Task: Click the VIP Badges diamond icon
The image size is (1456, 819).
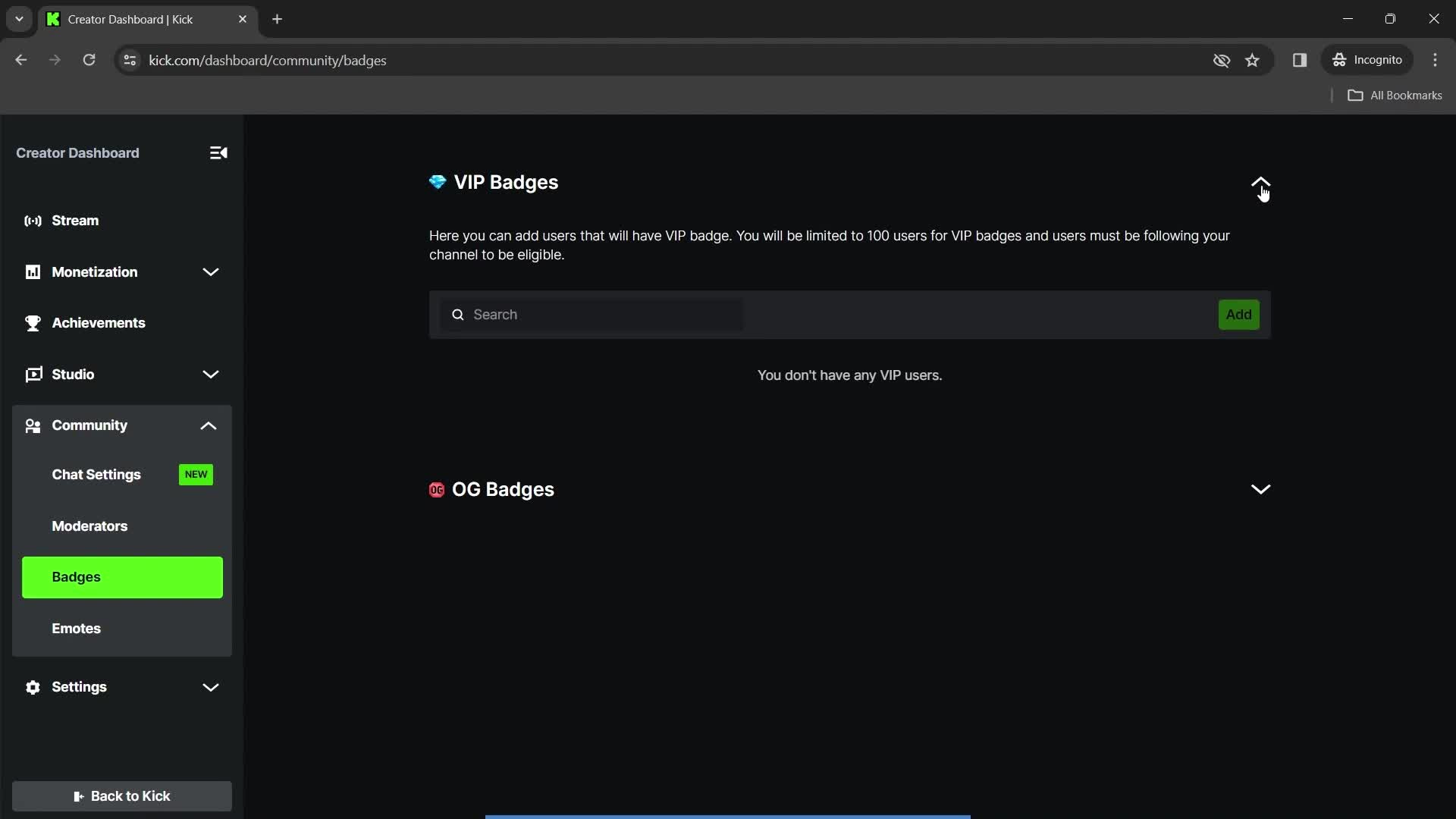Action: pyautogui.click(x=438, y=182)
